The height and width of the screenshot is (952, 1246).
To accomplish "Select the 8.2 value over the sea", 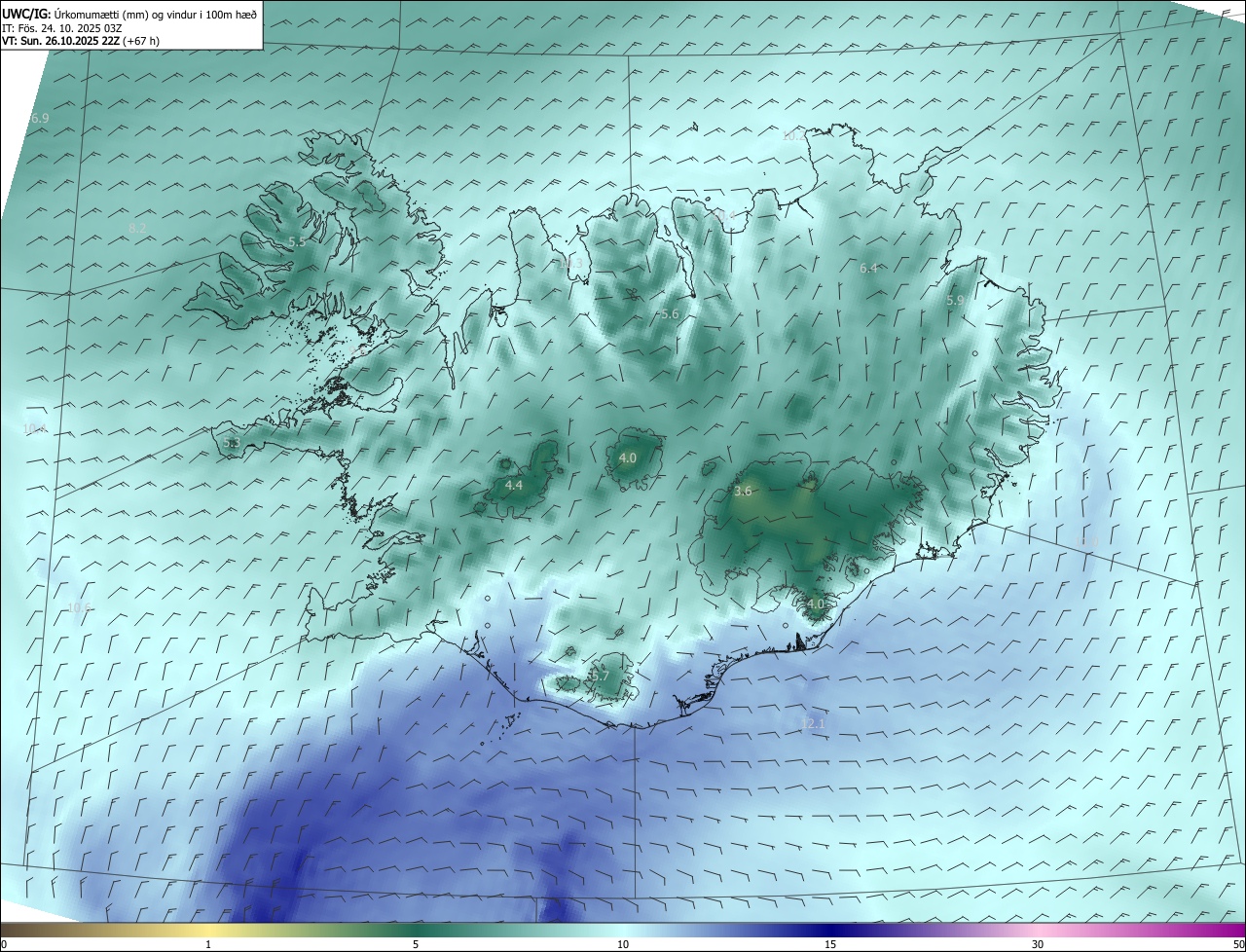I will pyautogui.click(x=137, y=228).
